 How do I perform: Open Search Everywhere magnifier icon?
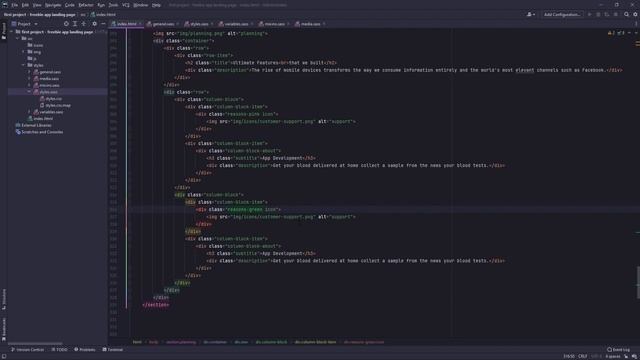(627, 15)
